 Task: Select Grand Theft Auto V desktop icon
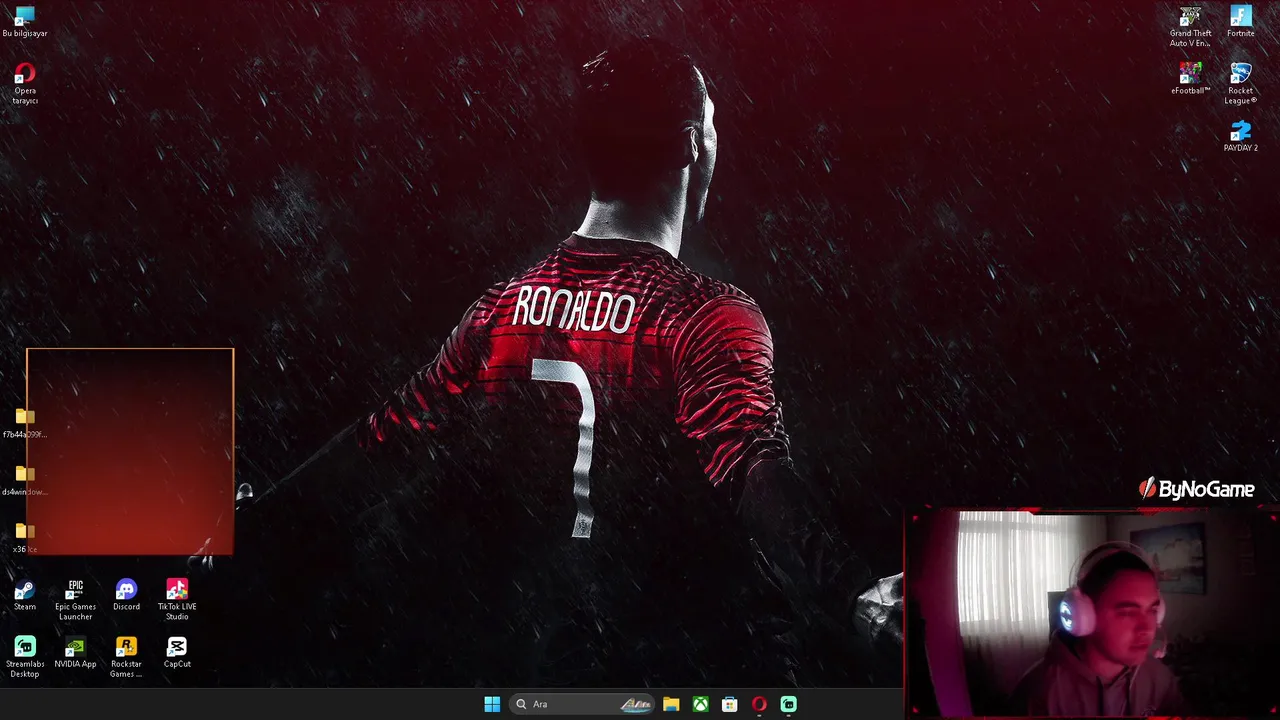1190,27
